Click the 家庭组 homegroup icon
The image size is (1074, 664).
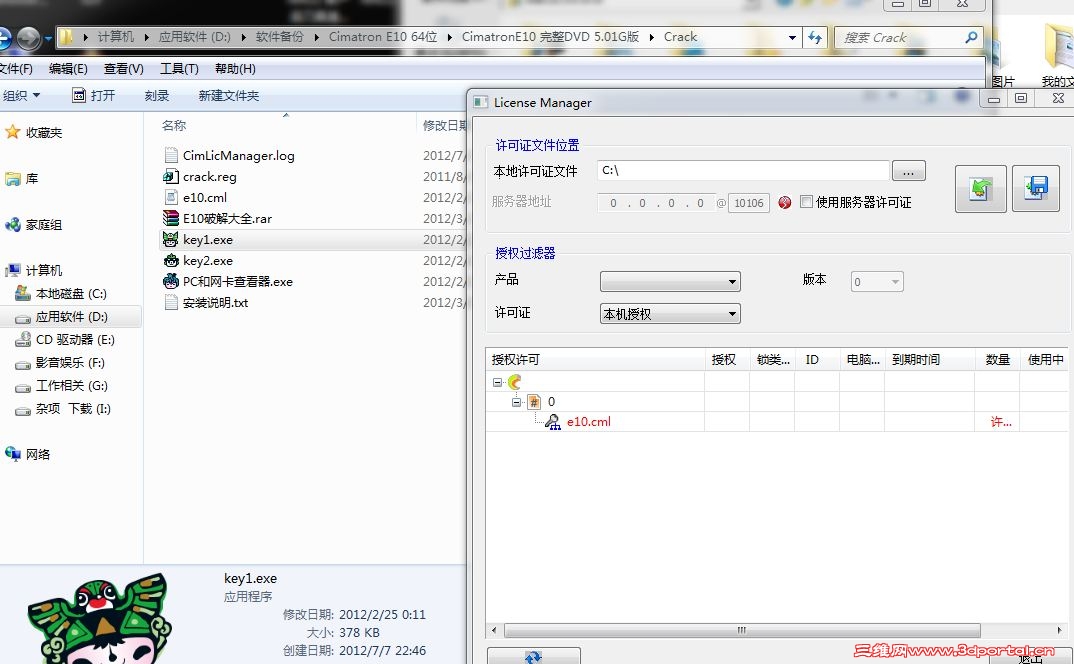12,224
